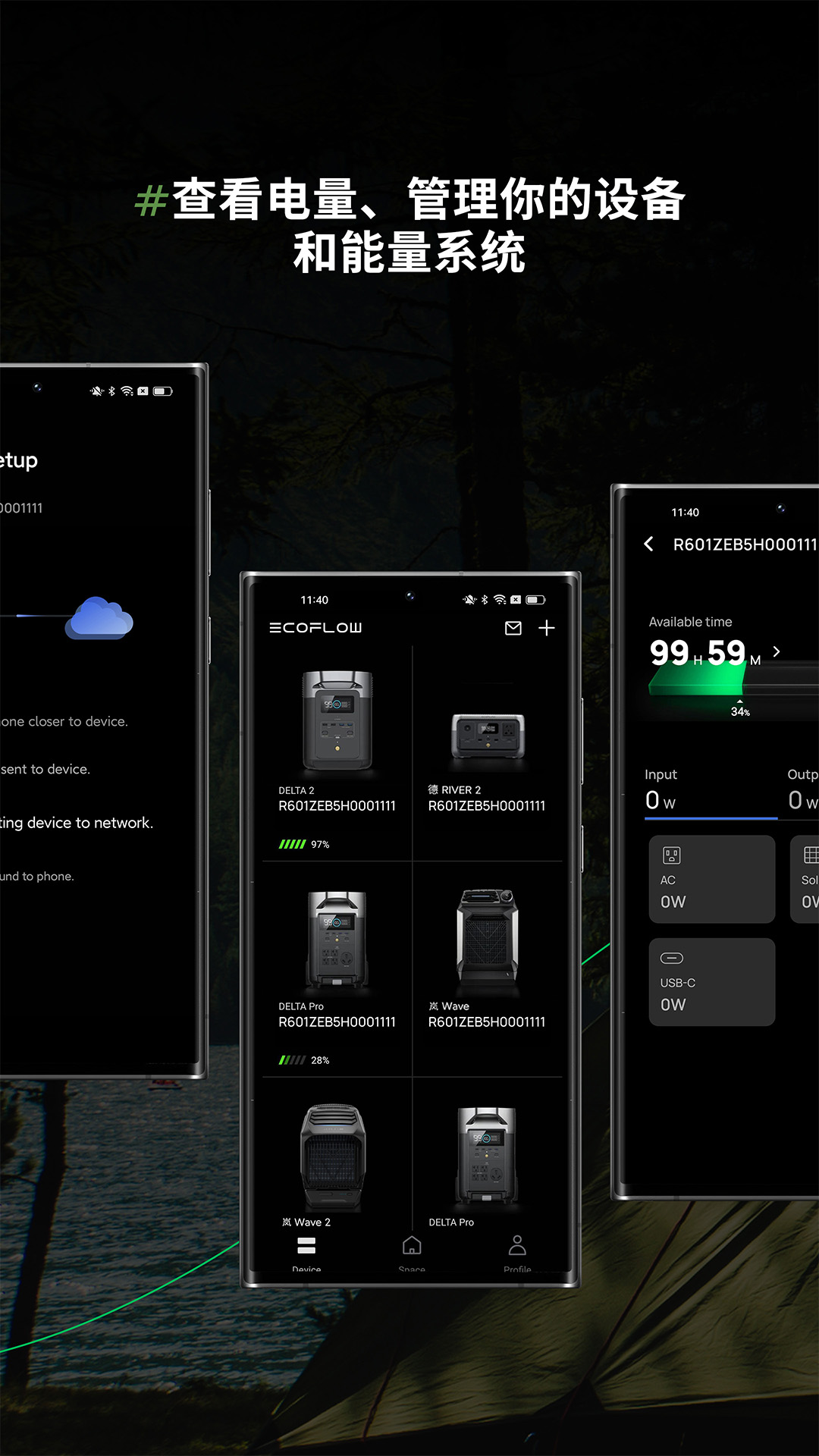Open the Profile tab
This screenshot has width=819, height=1456.
pyautogui.click(x=517, y=1251)
